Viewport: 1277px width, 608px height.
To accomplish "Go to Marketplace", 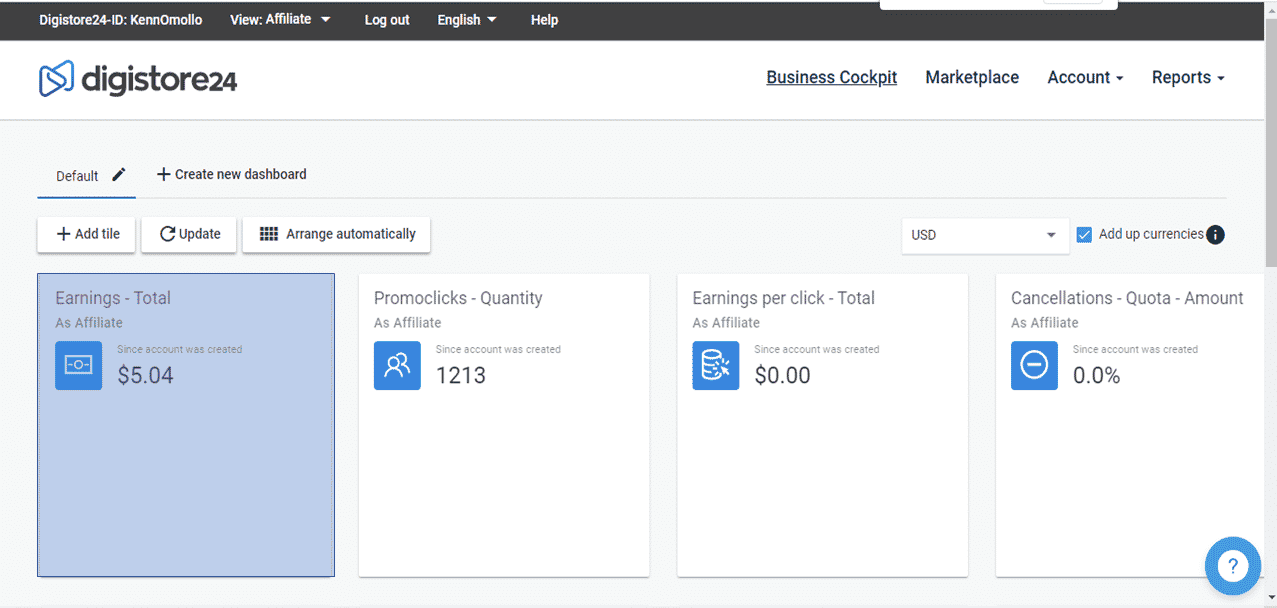I will (x=972, y=77).
